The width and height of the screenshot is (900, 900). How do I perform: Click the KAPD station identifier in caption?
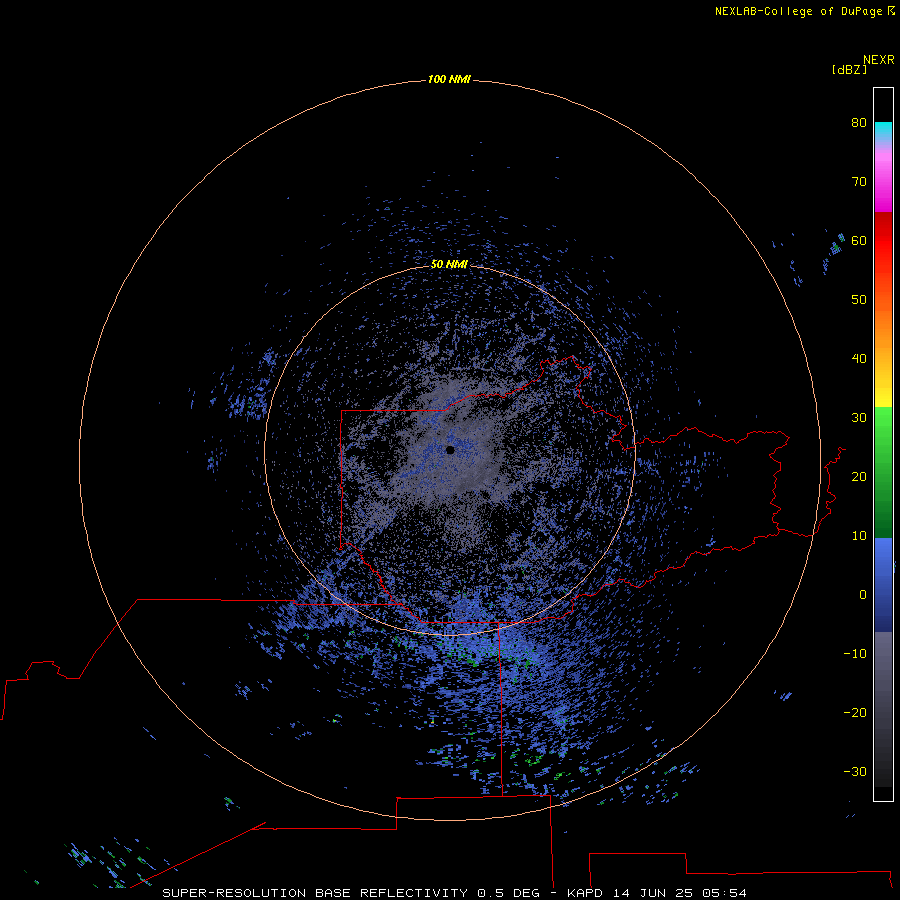(x=585, y=893)
